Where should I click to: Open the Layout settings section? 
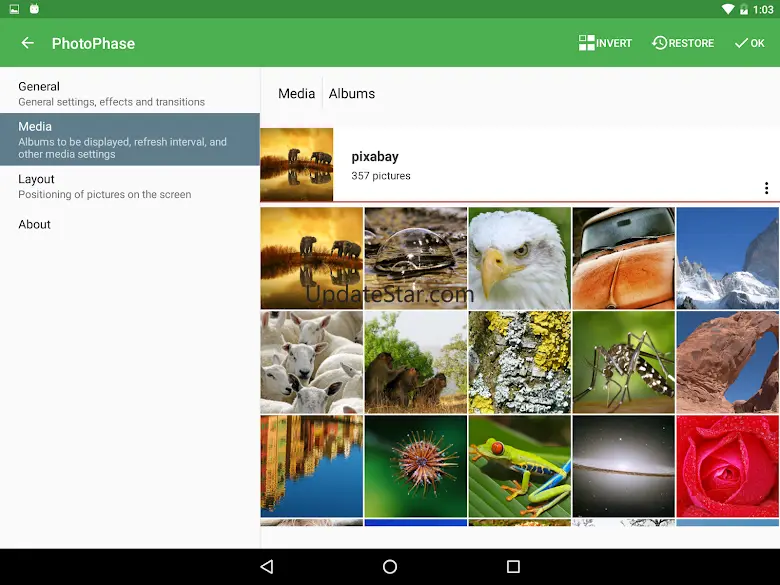click(x=130, y=186)
